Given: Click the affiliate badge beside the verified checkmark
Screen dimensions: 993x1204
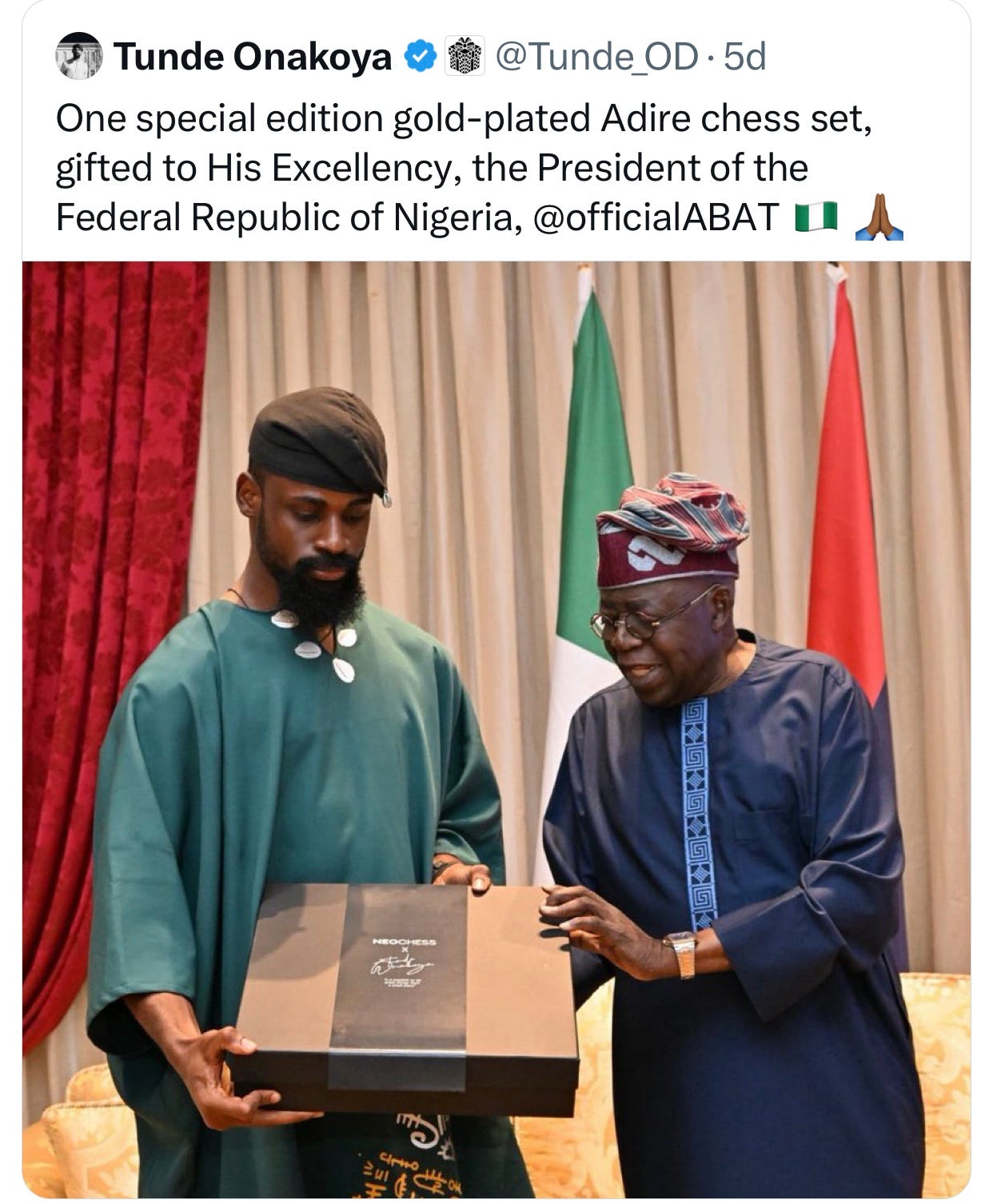Looking at the screenshot, I should pos(464,57).
